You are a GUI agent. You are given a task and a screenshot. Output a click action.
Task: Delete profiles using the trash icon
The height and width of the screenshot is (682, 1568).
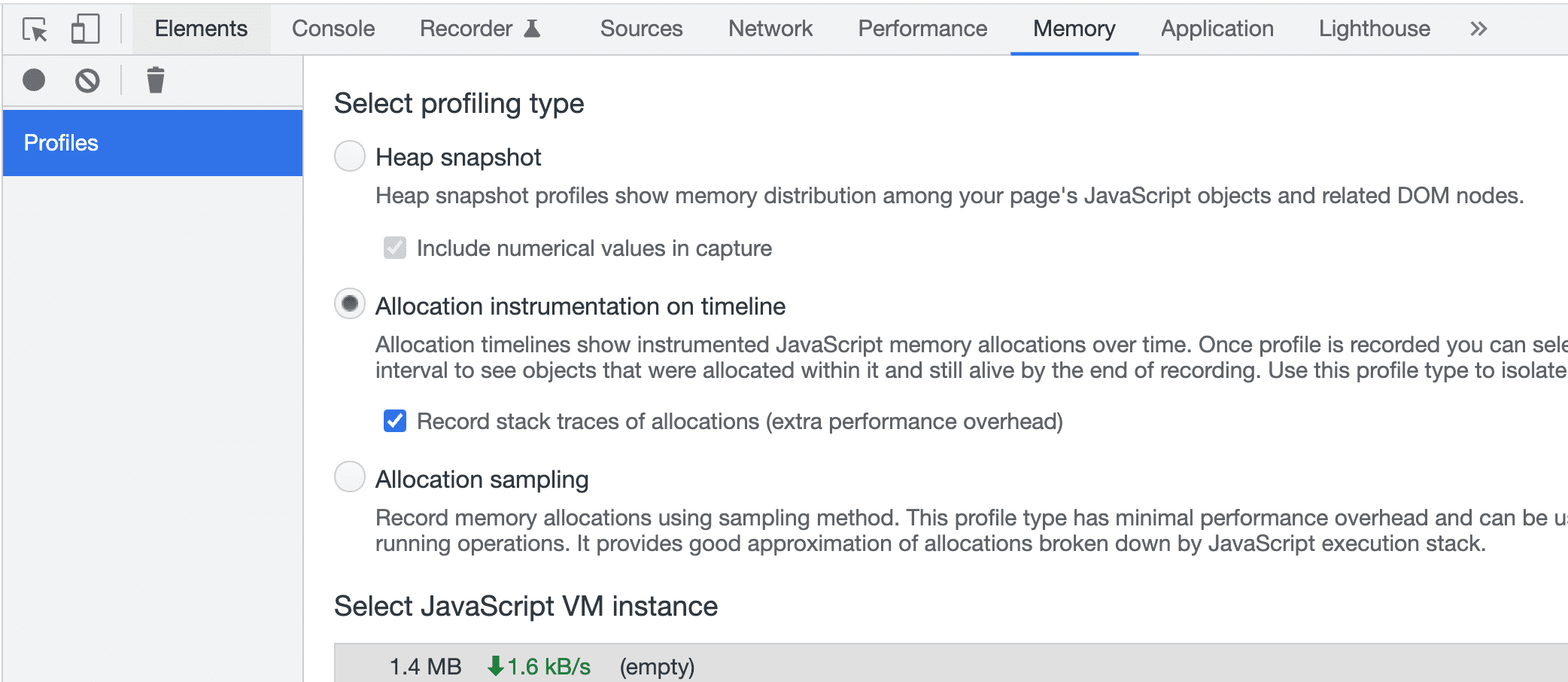[x=154, y=81]
